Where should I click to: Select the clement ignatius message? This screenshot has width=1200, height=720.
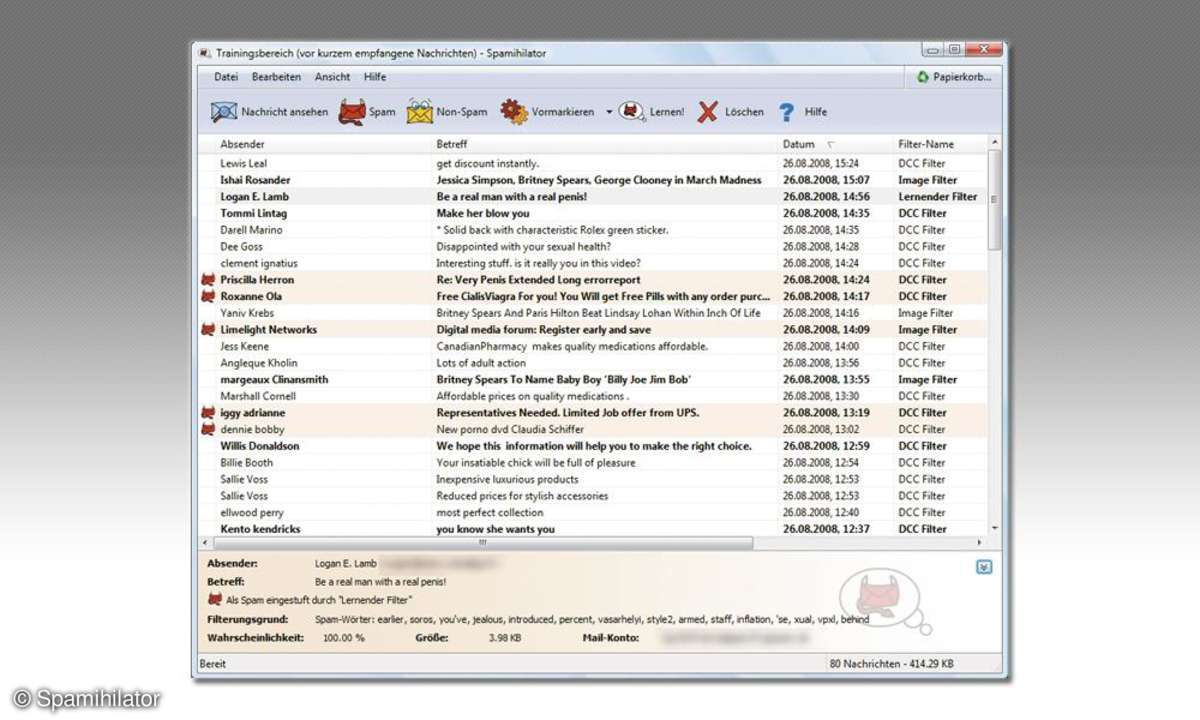tap(592, 263)
